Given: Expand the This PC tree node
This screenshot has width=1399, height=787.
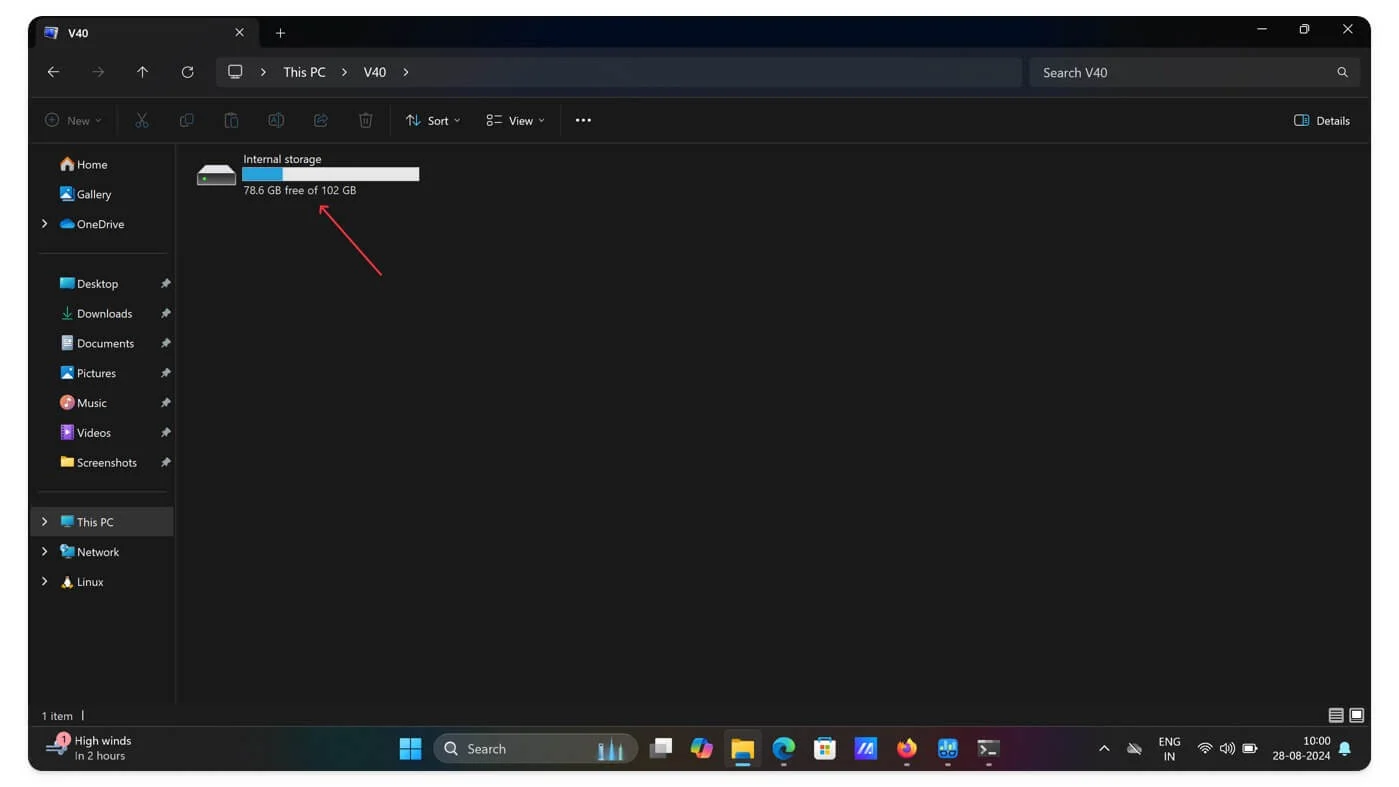Looking at the screenshot, I should click(x=44, y=522).
